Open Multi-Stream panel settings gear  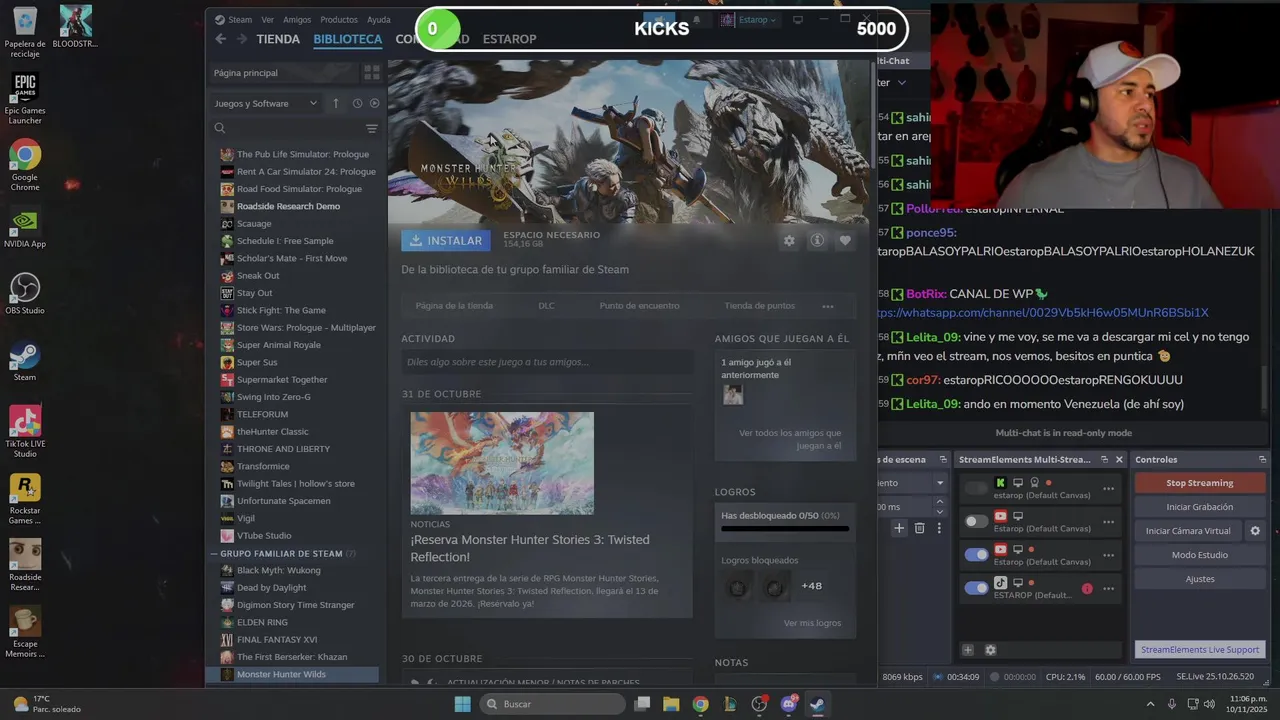990,650
